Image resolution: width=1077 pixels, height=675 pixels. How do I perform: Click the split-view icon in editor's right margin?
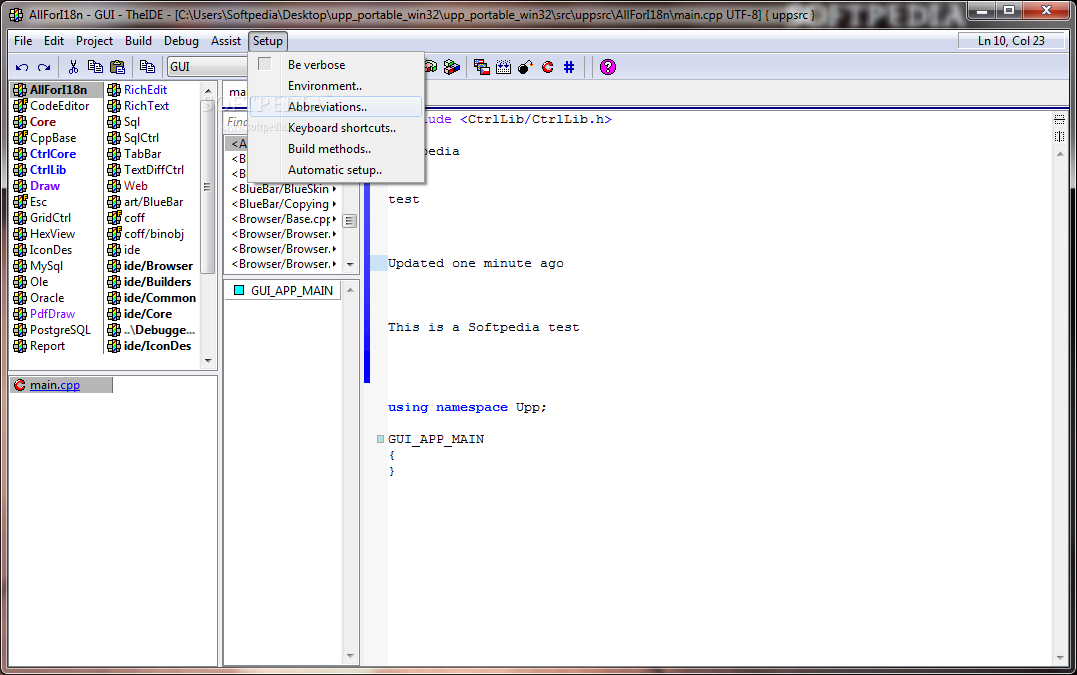[1059, 137]
